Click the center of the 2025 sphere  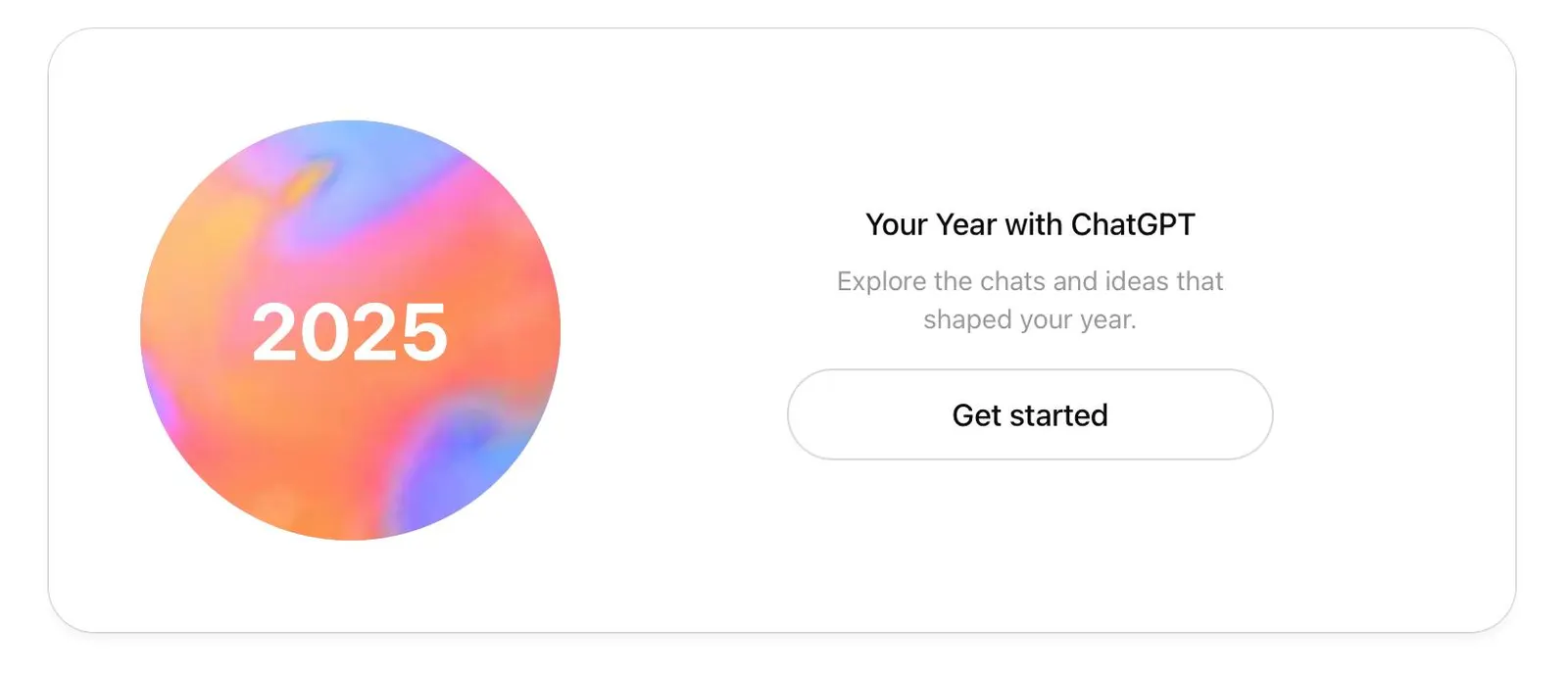point(351,330)
